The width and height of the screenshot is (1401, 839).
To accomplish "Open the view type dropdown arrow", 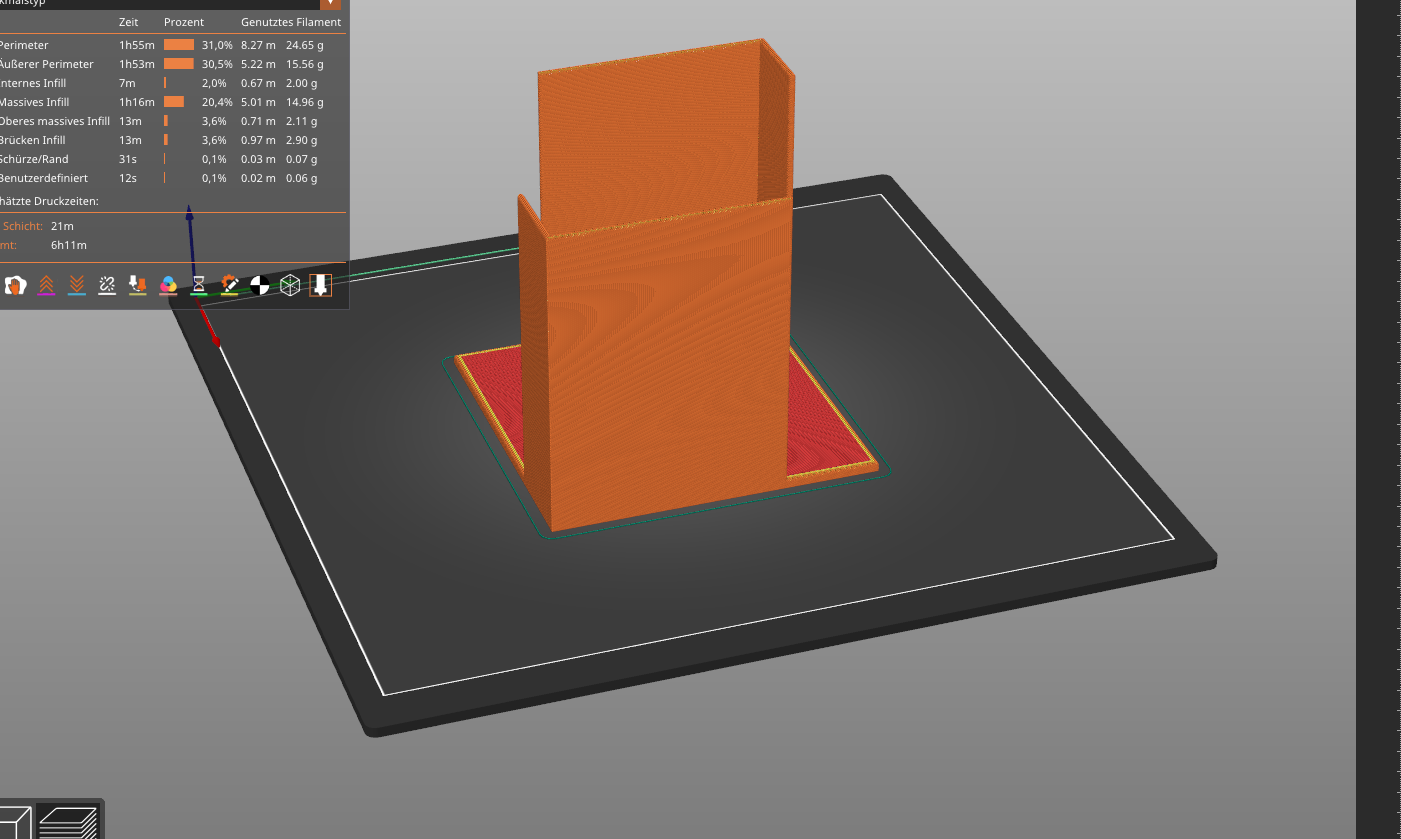I will coord(330,3).
